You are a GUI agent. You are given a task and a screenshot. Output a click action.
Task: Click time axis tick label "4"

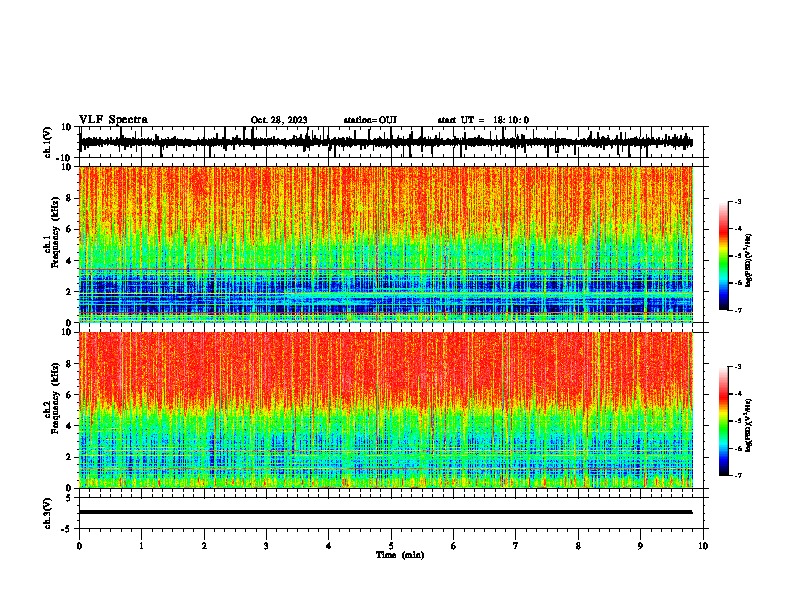click(329, 546)
